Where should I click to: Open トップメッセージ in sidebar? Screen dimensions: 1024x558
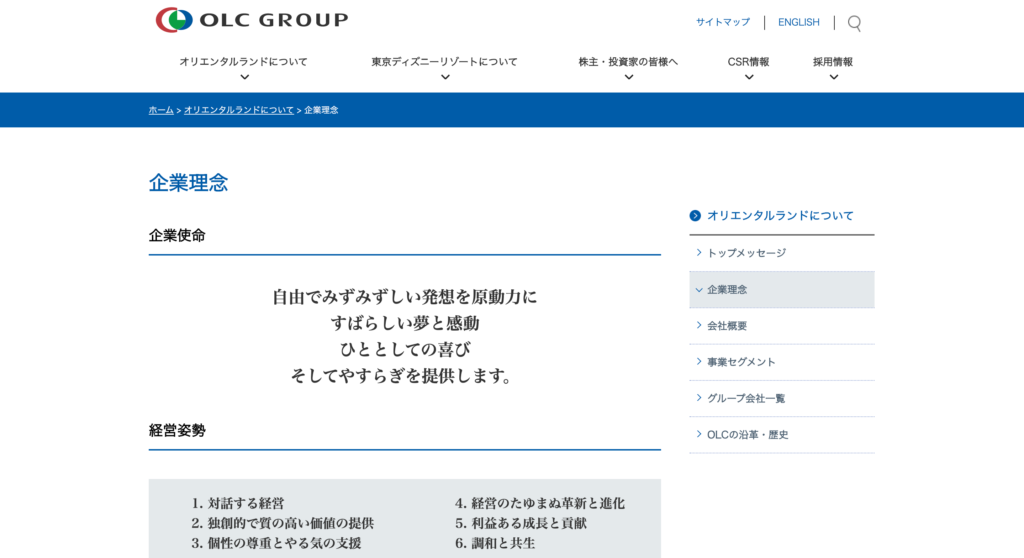point(782,253)
